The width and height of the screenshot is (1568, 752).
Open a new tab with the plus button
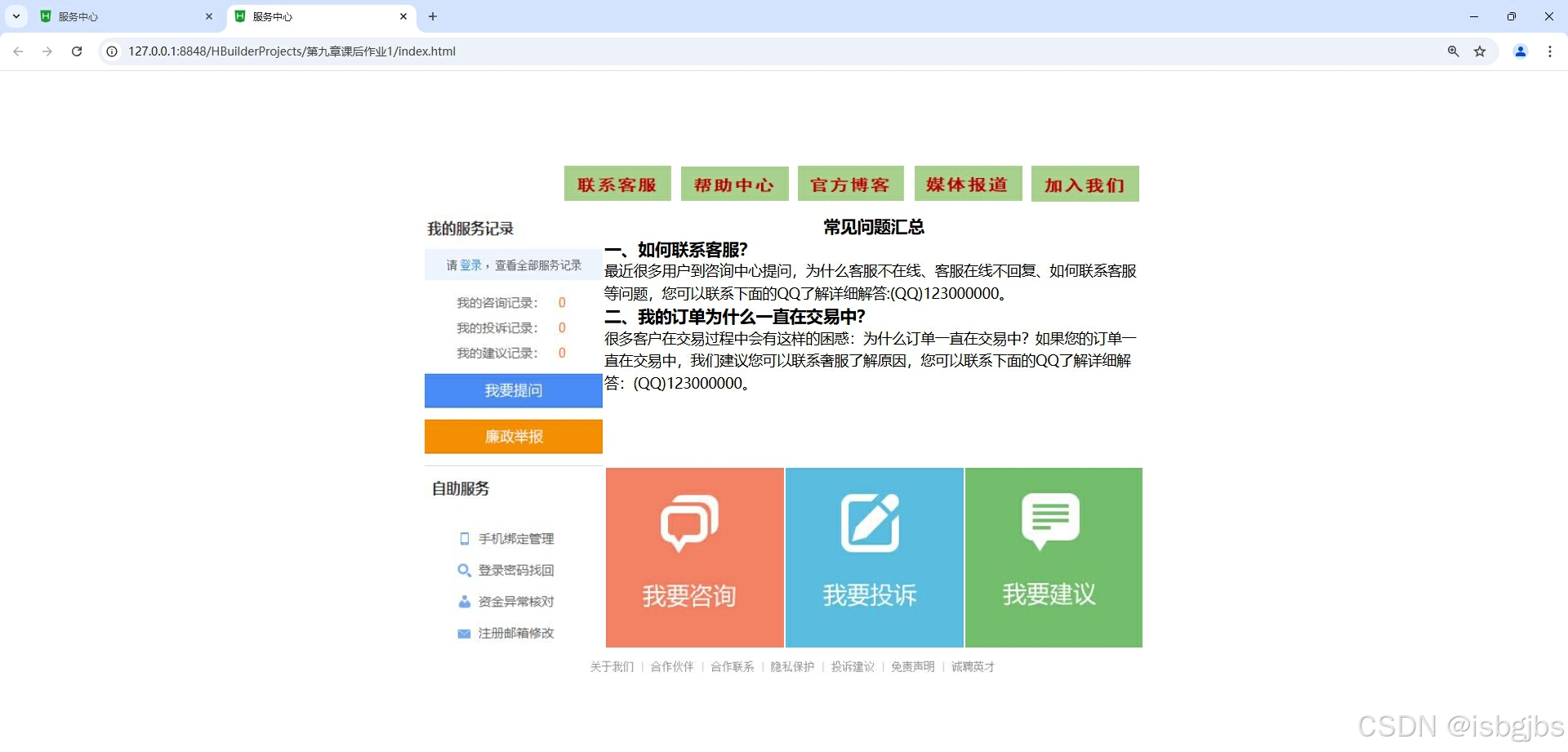pyautogui.click(x=433, y=16)
